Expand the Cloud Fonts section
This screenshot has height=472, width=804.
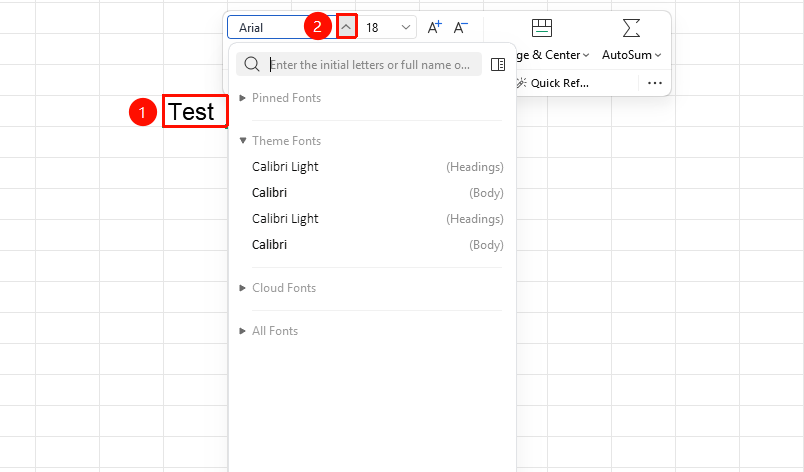[243, 288]
